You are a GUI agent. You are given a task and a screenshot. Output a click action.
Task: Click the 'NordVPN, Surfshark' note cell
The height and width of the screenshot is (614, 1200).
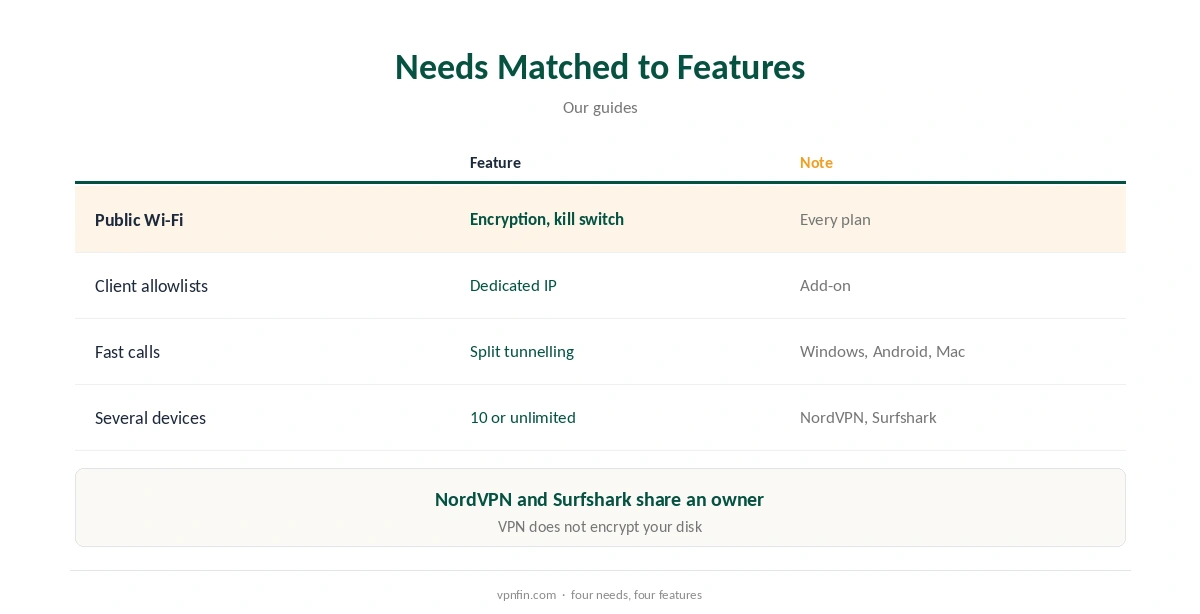868,418
